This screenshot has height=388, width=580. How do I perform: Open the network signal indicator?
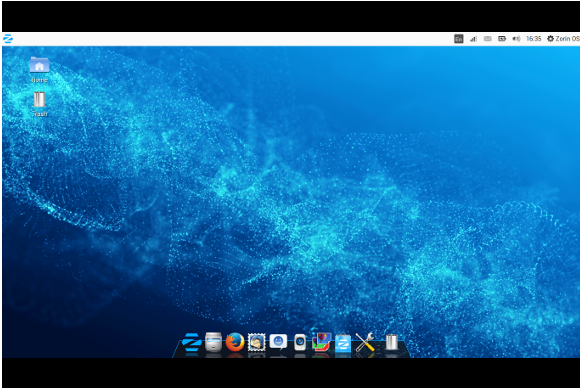[473, 39]
